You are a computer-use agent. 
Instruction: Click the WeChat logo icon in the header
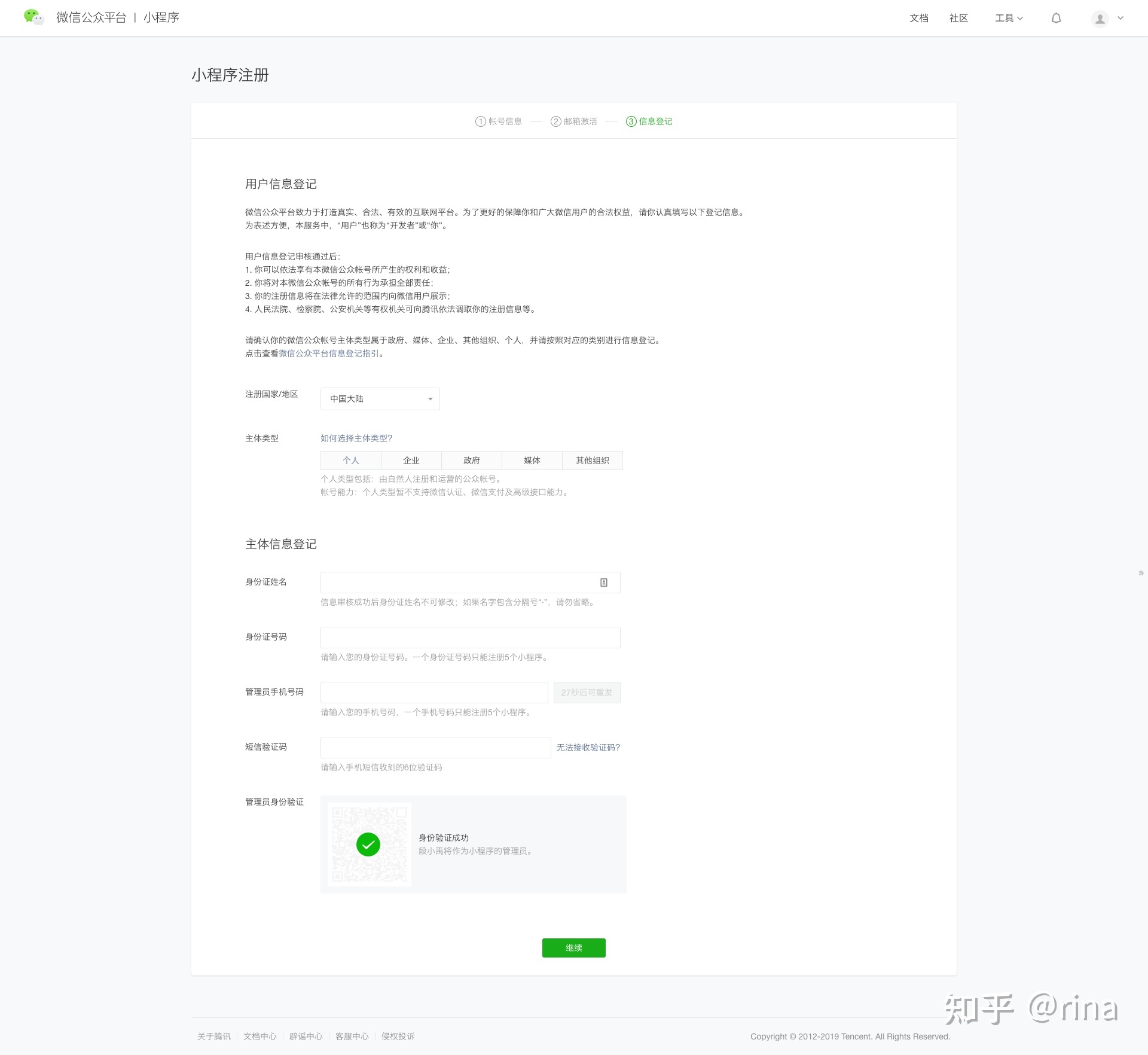[33, 17]
